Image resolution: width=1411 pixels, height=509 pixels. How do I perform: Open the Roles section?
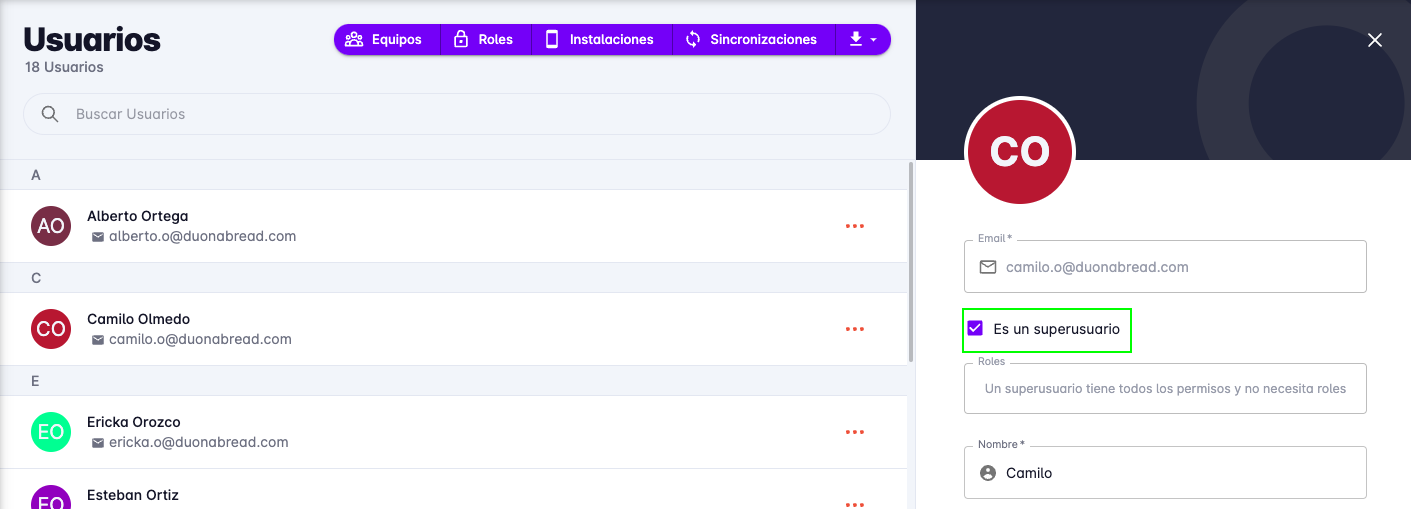484,40
